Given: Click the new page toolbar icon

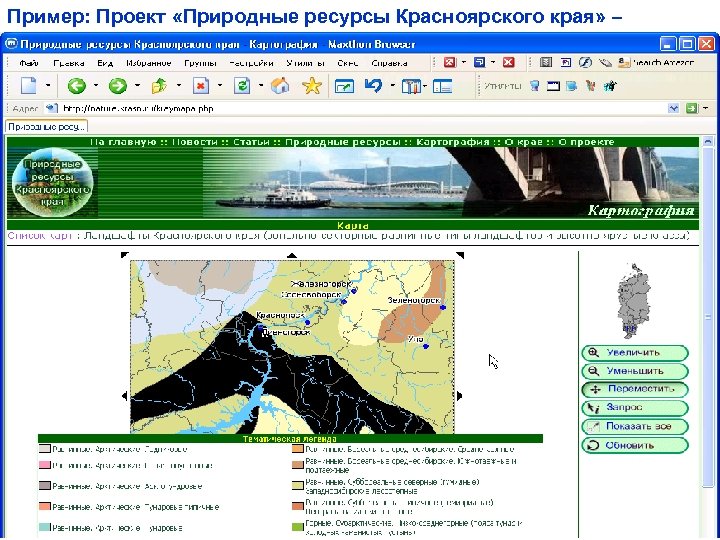Looking at the screenshot, I should click(x=28, y=85).
